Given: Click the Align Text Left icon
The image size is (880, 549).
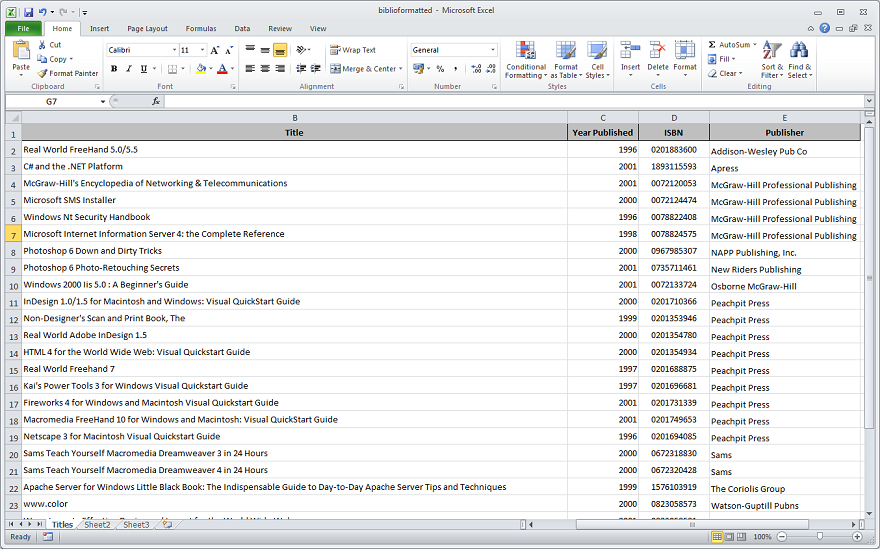Looking at the screenshot, I should [x=250, y=68].
